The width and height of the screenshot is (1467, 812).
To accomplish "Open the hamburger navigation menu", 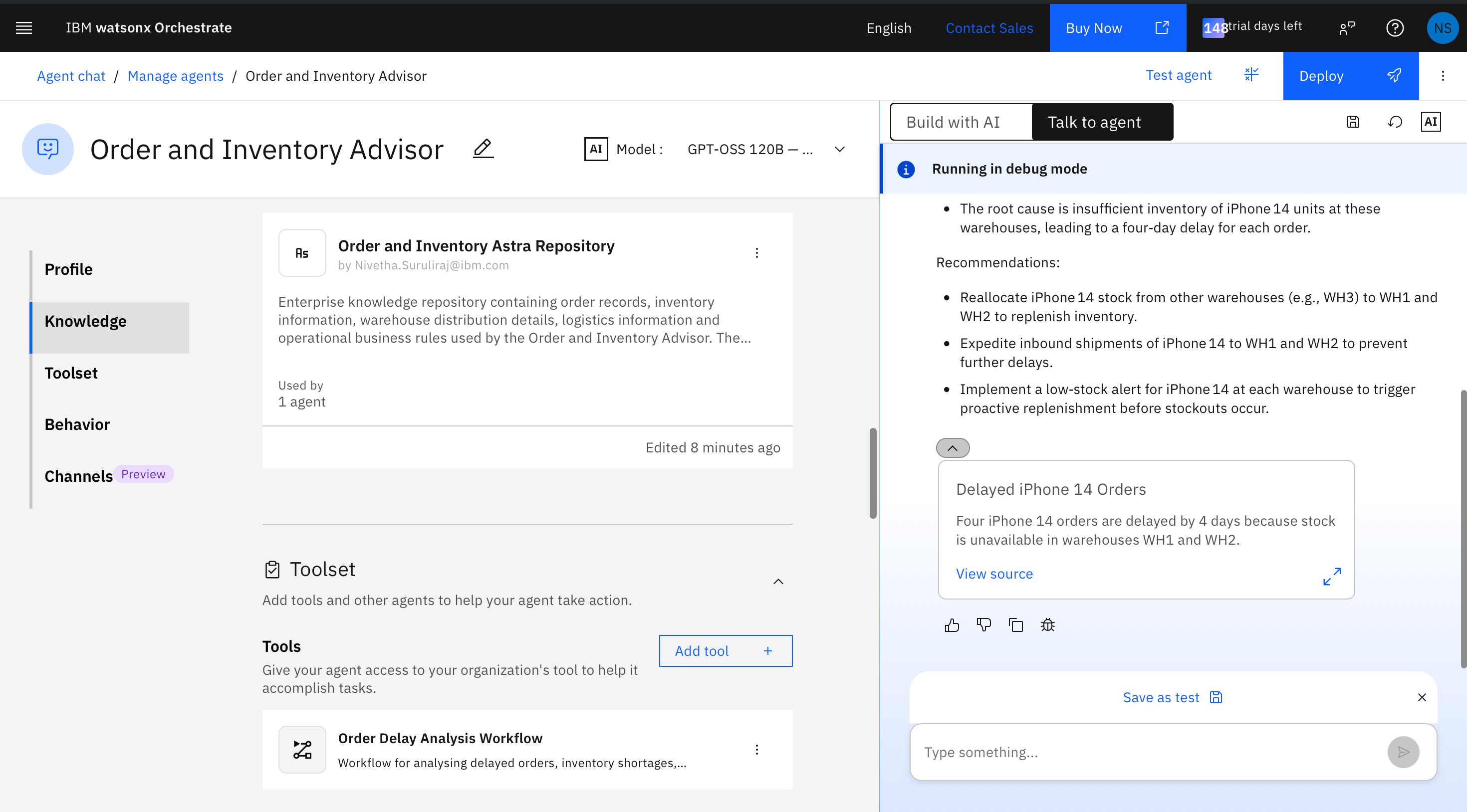I will 24,28.
